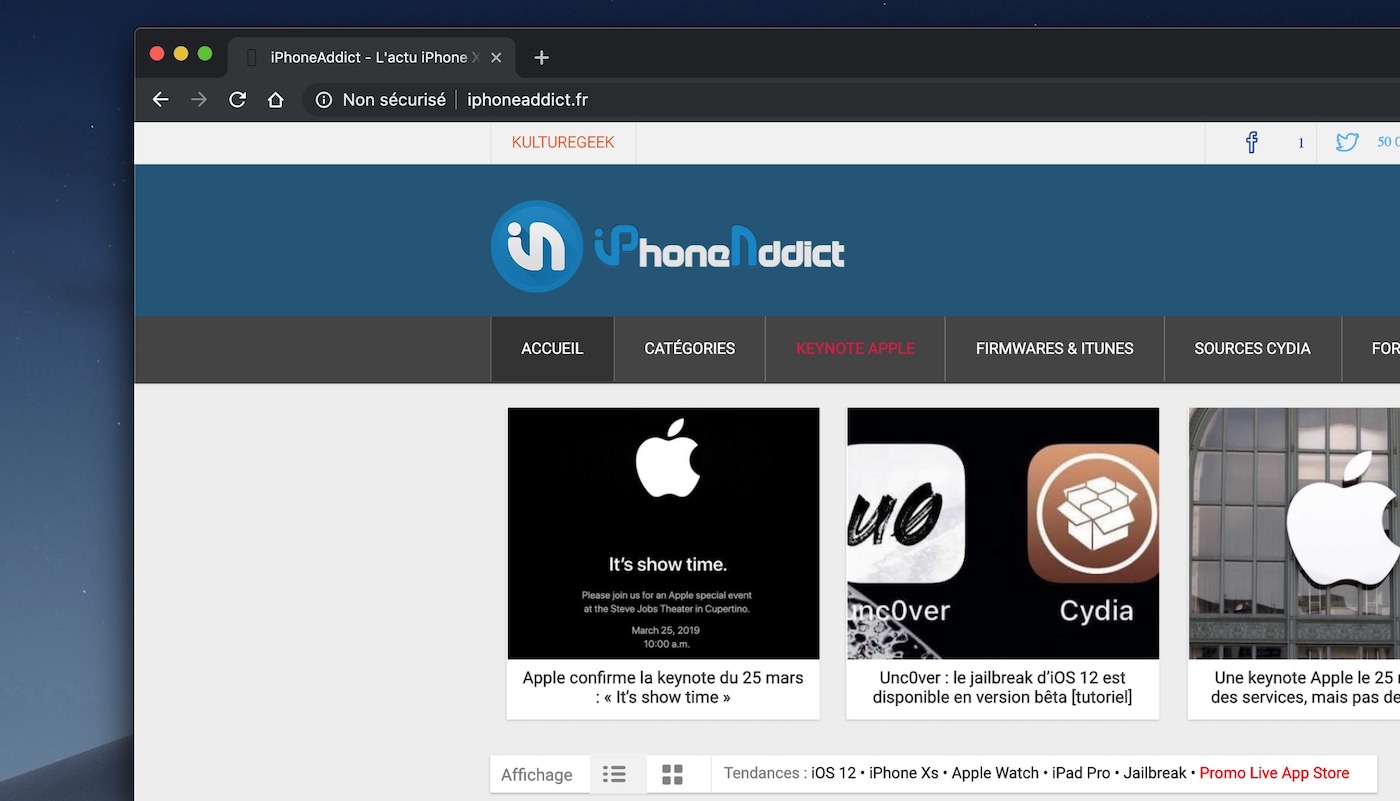The height and width of the screenshot is (801, 1400).
Task: Click the yellow minimize window button
Action: coord(181,54)
